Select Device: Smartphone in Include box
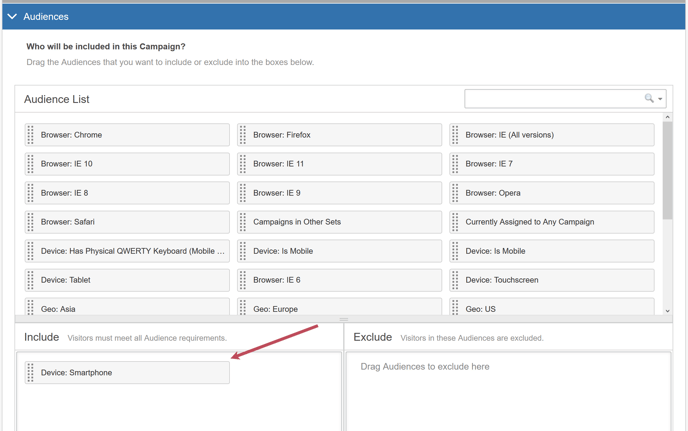Screen dimensions: 688x431 pos(127,373)
